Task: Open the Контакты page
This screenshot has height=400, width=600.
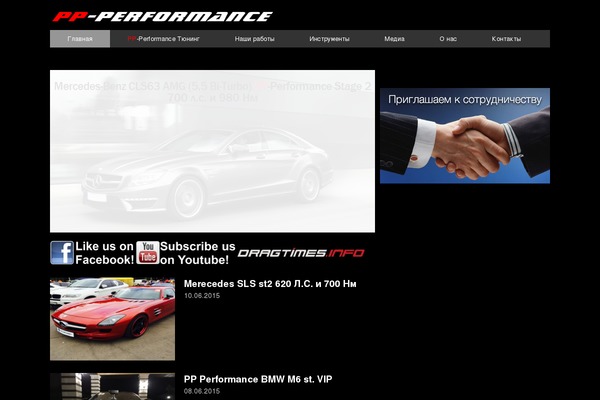Action: click(506, 39)
